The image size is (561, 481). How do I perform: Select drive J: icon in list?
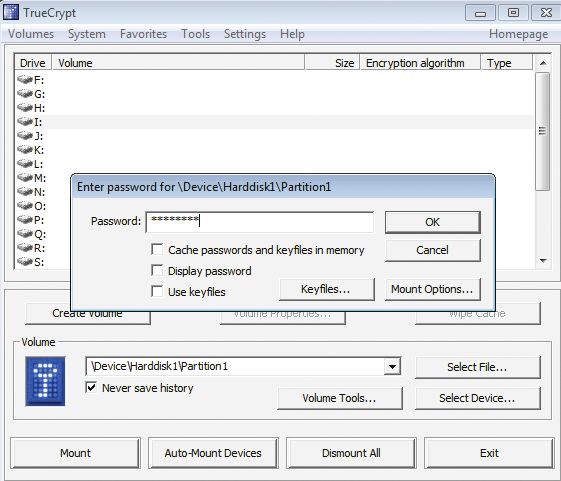[x=25, y=135]
